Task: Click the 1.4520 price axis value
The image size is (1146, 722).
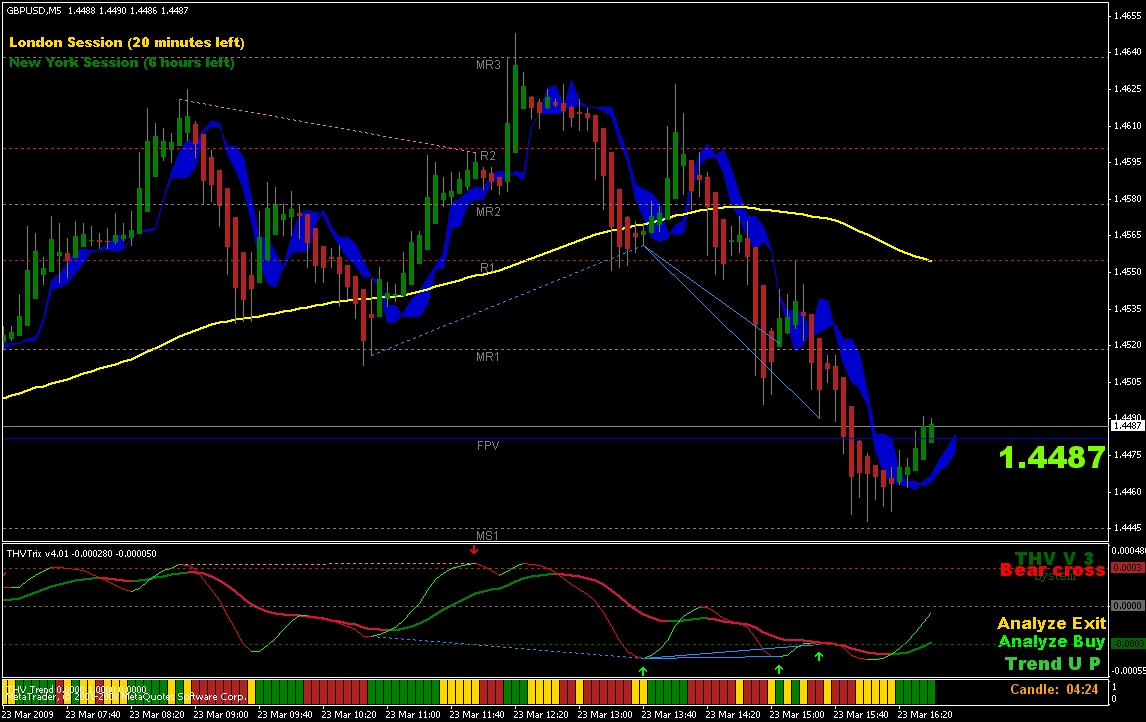Action: [x=1128, y=345]
